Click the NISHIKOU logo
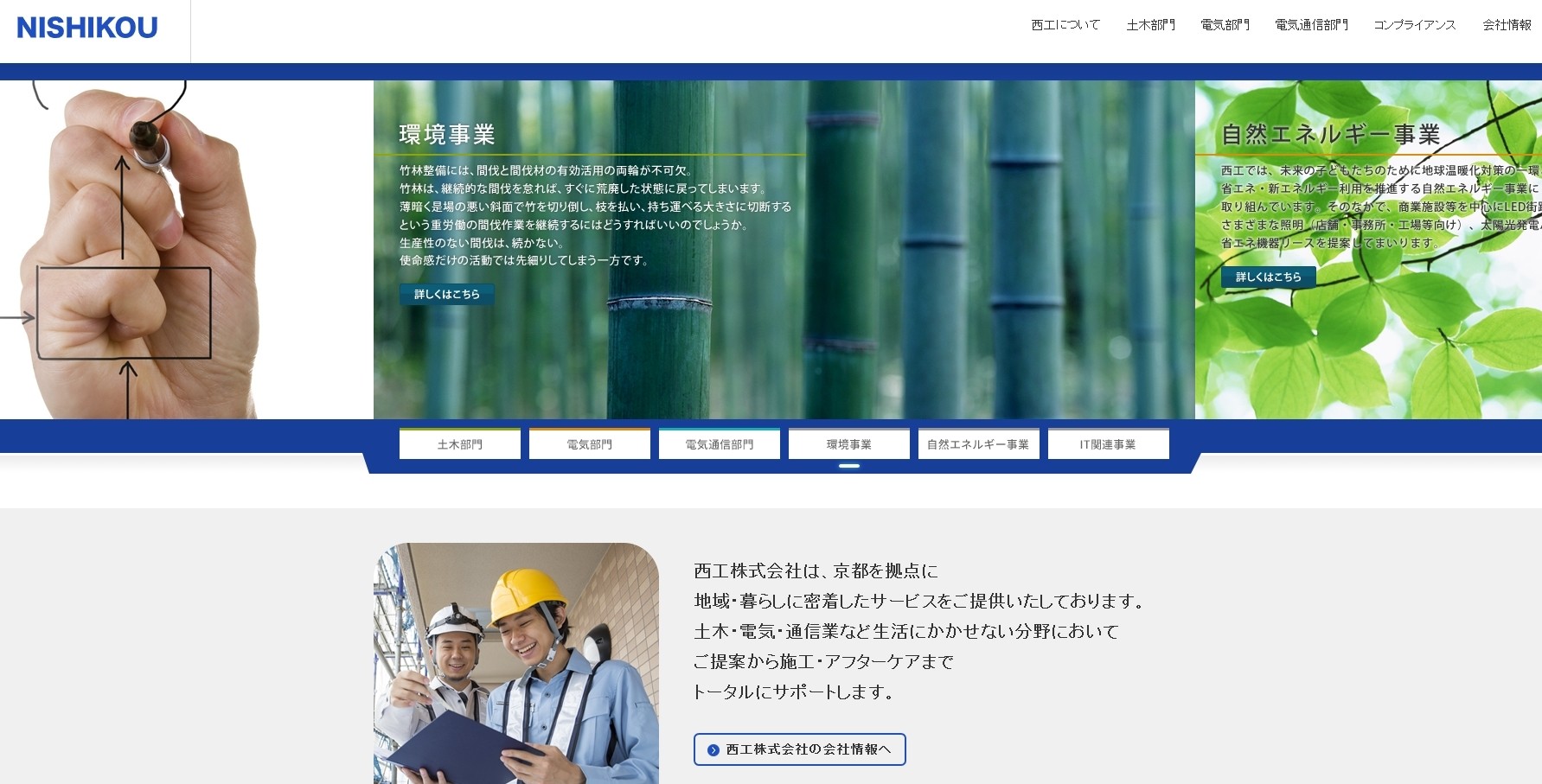The image size is (1542, 784). 87,28
